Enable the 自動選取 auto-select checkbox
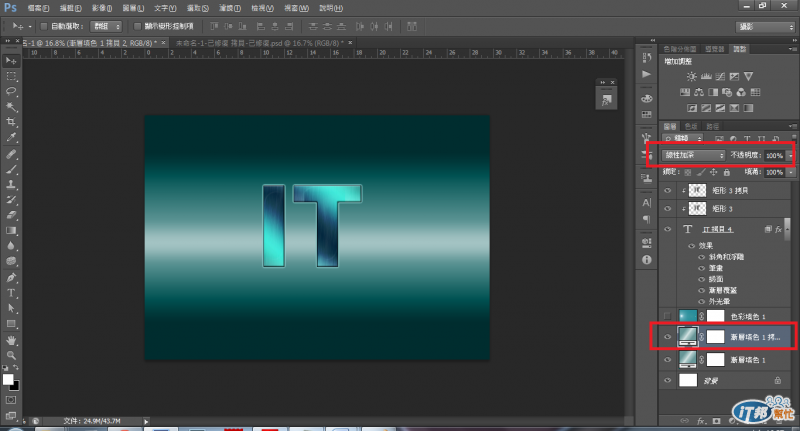 pyautogui.click(x=43, y=26)
